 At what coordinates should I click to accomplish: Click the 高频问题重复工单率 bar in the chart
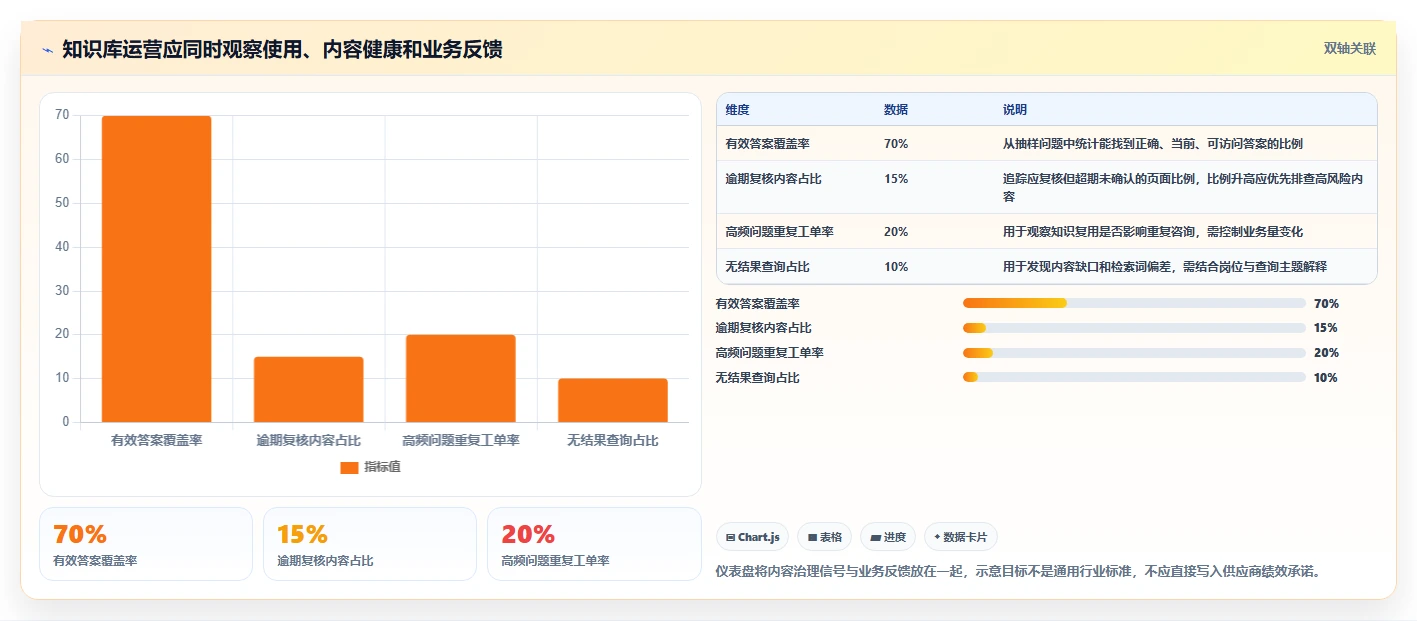pos(461,378)
